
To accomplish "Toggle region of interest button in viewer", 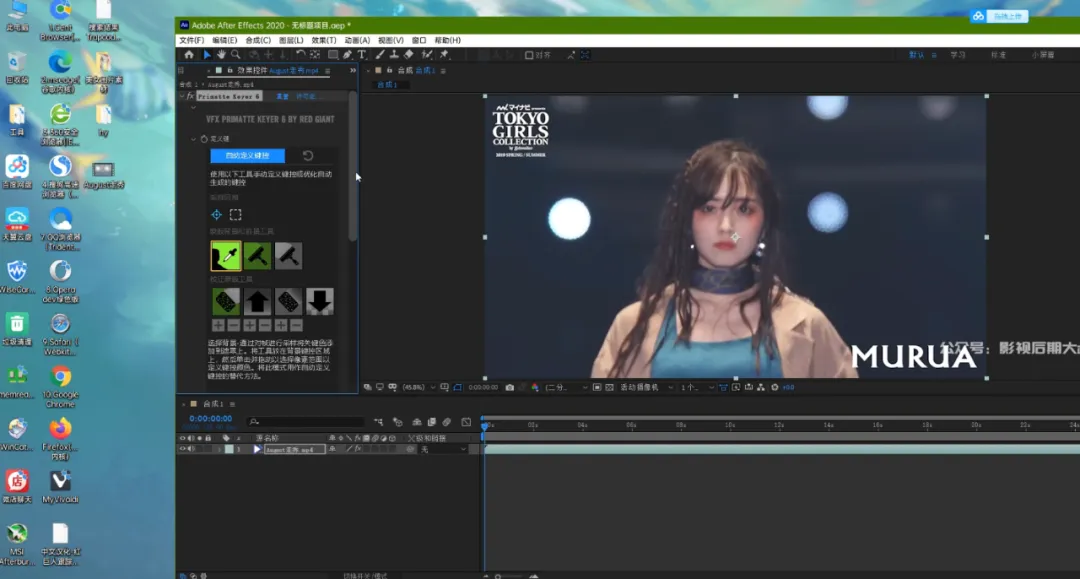I will [x=597, y=388].
